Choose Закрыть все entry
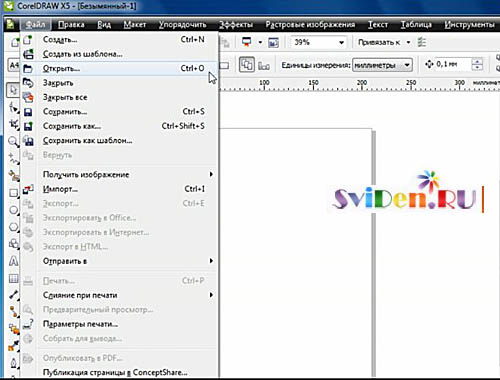The height and width of the screenshot is (380, 500). coord(119,97)
